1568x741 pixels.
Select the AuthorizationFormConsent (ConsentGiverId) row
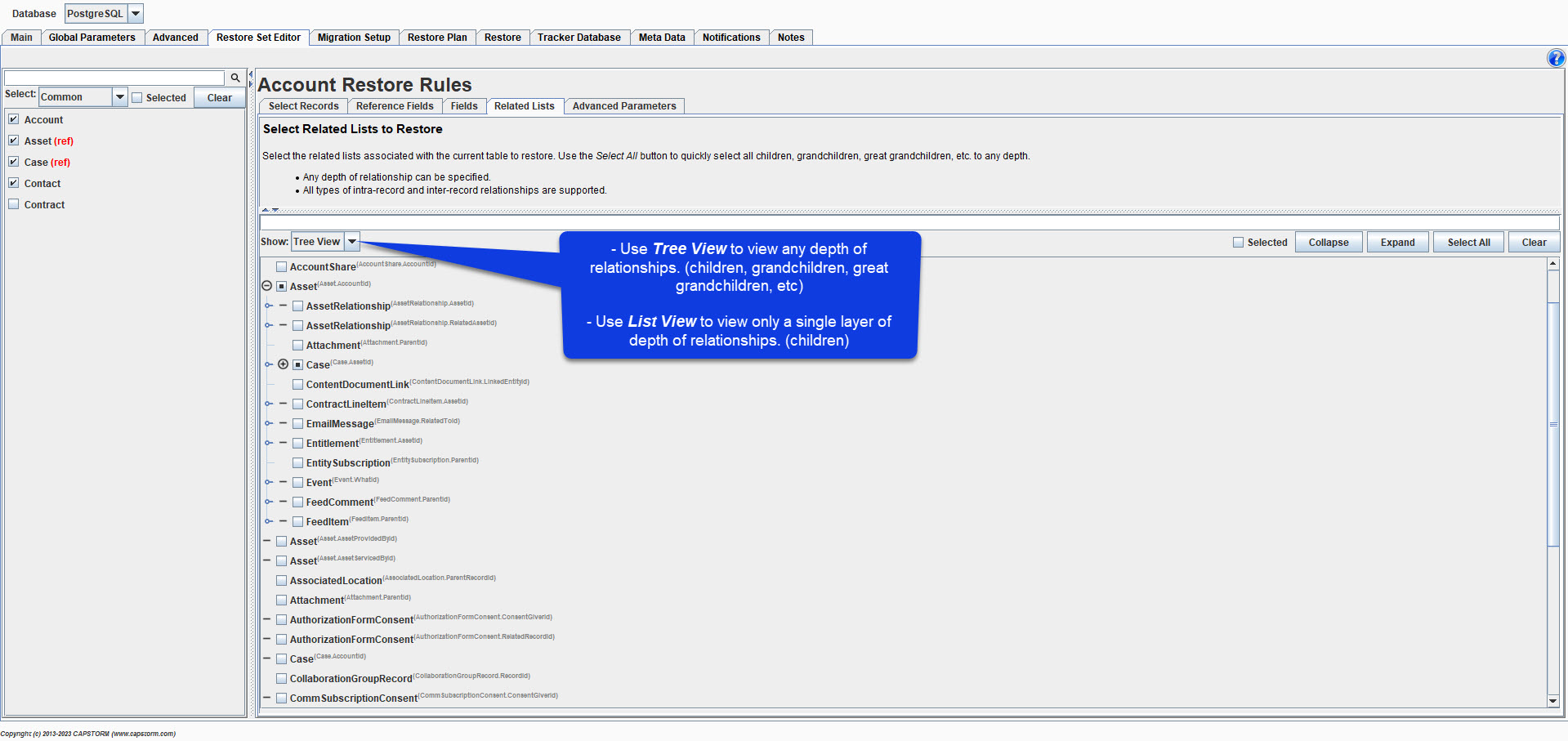(421, 619)
